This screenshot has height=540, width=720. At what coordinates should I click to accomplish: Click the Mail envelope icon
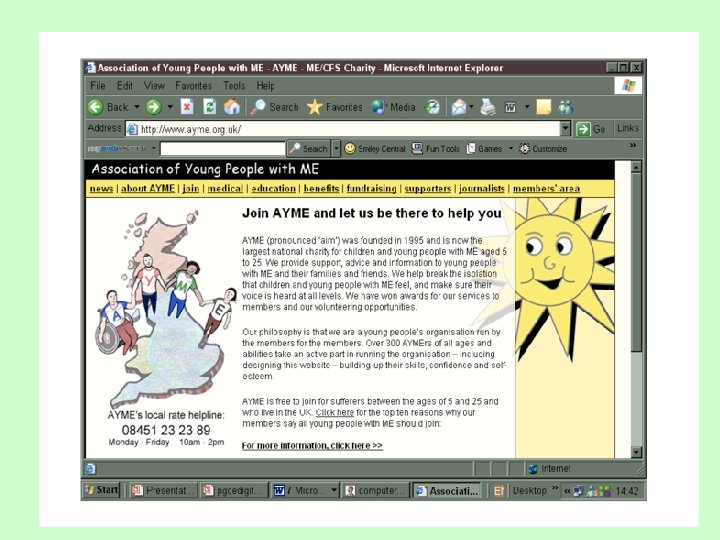458,107
